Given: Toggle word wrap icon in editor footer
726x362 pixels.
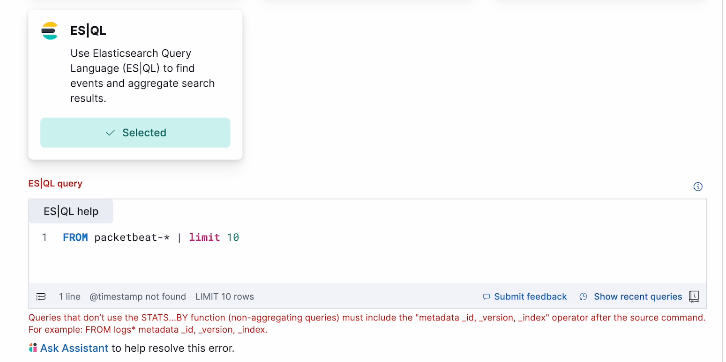Looking at the screenshot, I should point(41,297).
